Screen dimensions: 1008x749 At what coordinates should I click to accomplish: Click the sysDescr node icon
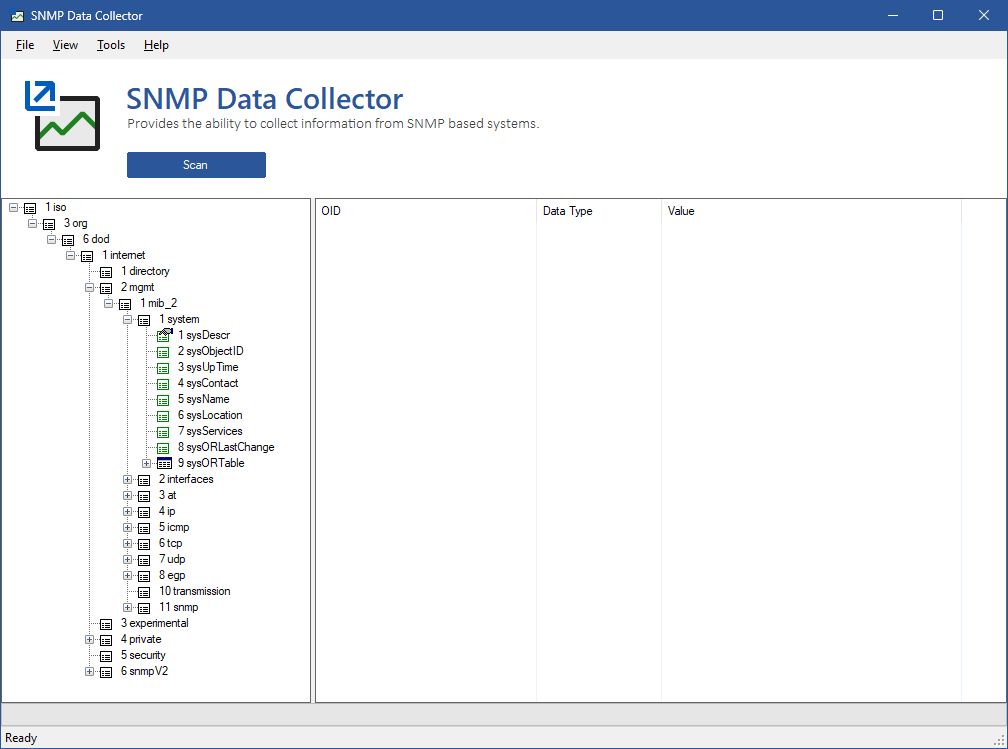(164, 336)
